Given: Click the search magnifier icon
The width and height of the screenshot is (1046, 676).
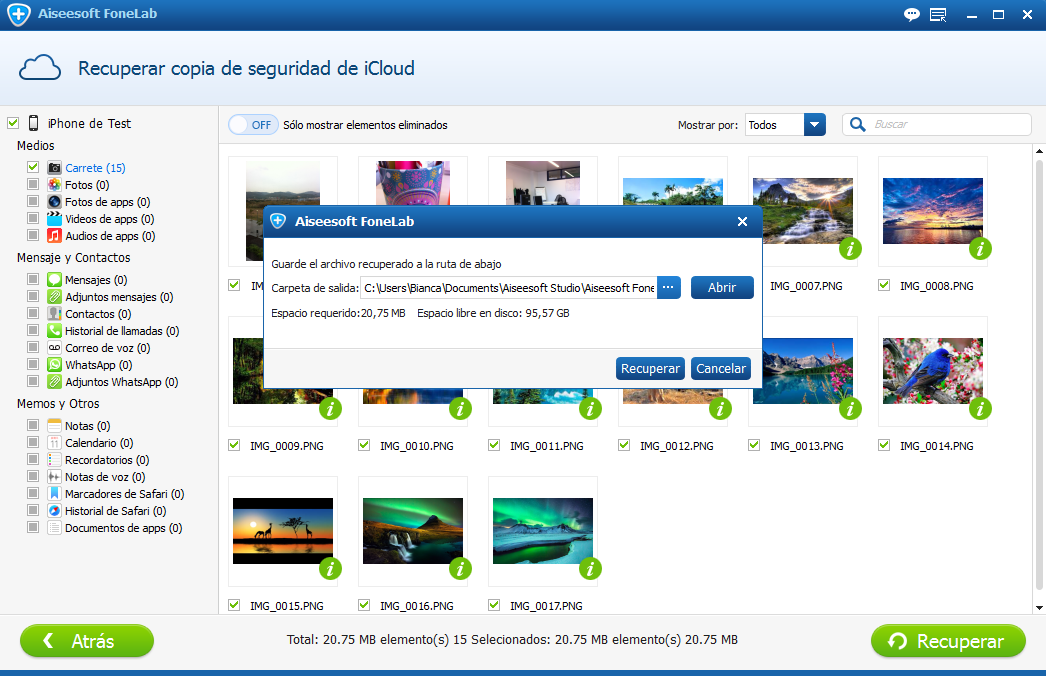Looking at the screenshot, I should 858,125.
